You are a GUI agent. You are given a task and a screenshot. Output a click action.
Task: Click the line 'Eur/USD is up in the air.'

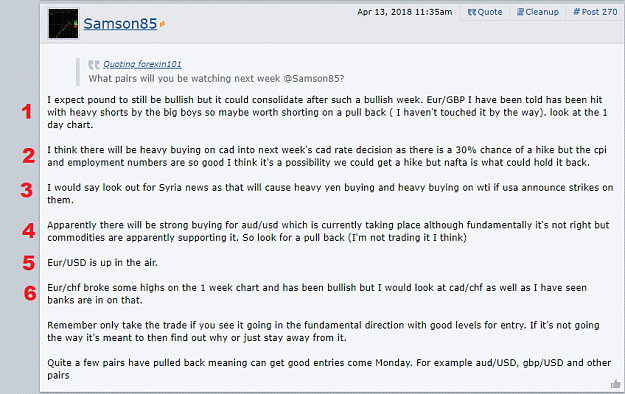102,262
